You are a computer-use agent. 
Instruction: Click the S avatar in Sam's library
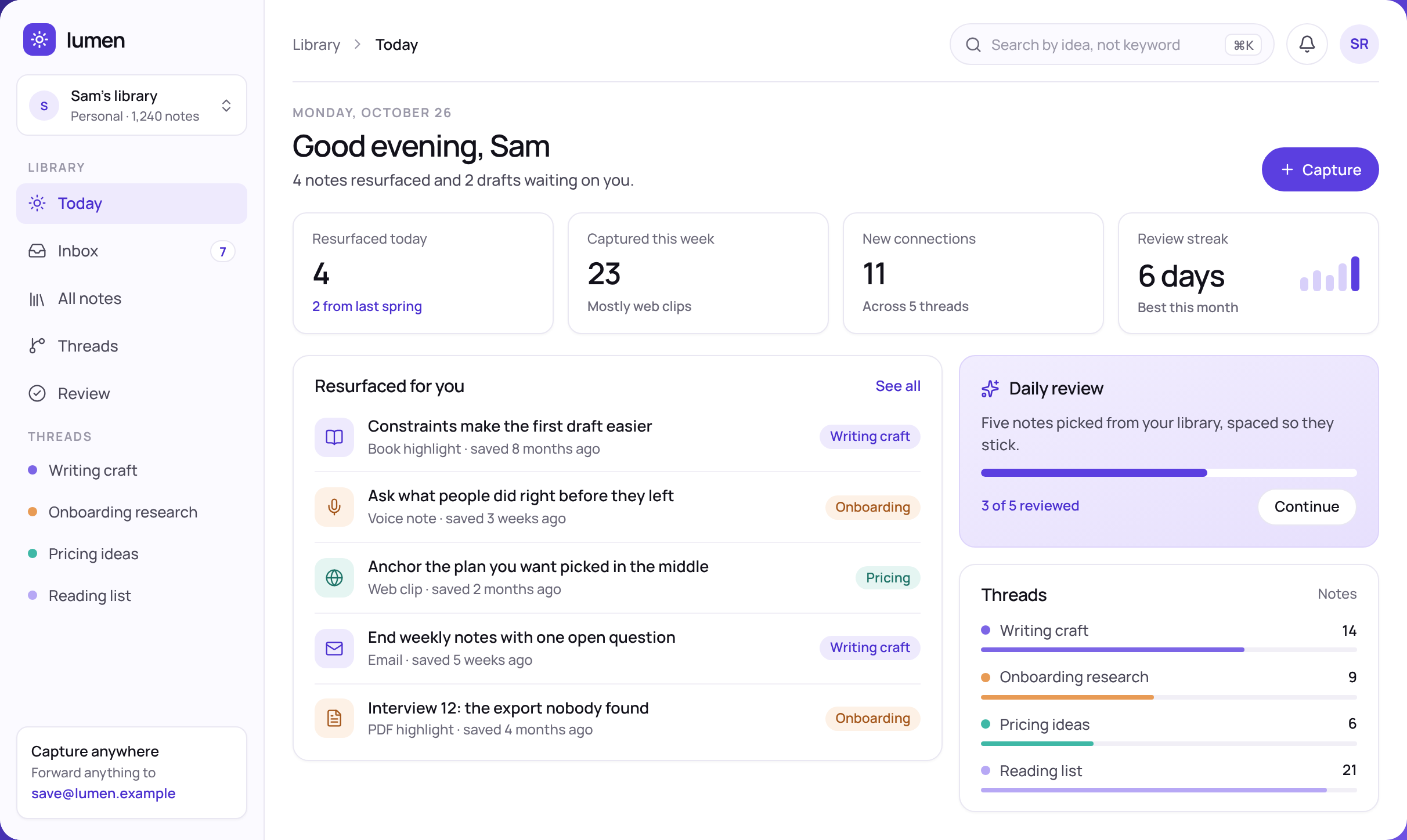coord(44,106)
